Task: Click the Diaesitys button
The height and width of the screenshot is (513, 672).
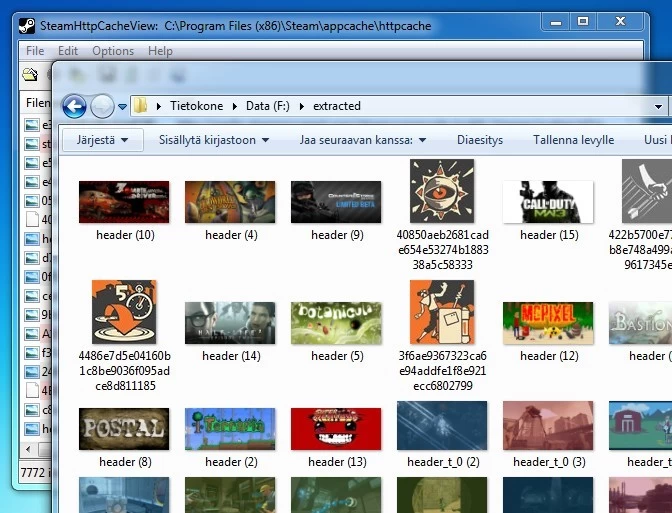Action: pos(479,140)
